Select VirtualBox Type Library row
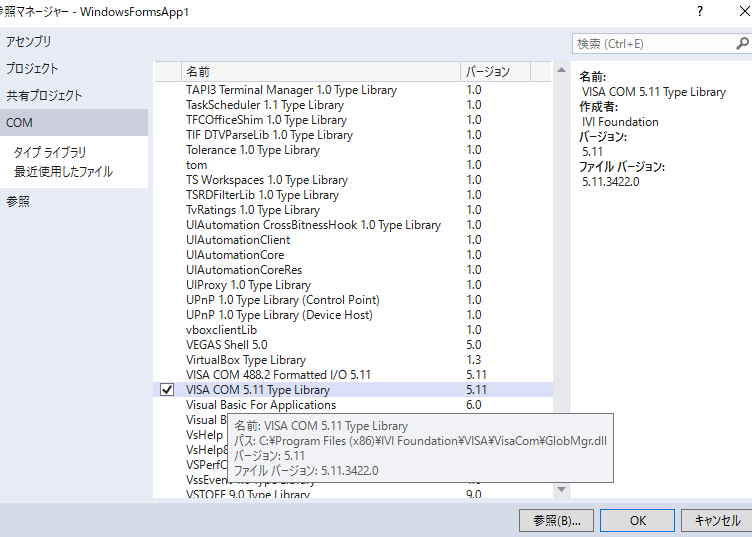752x537 pixels. pos(352,360)
